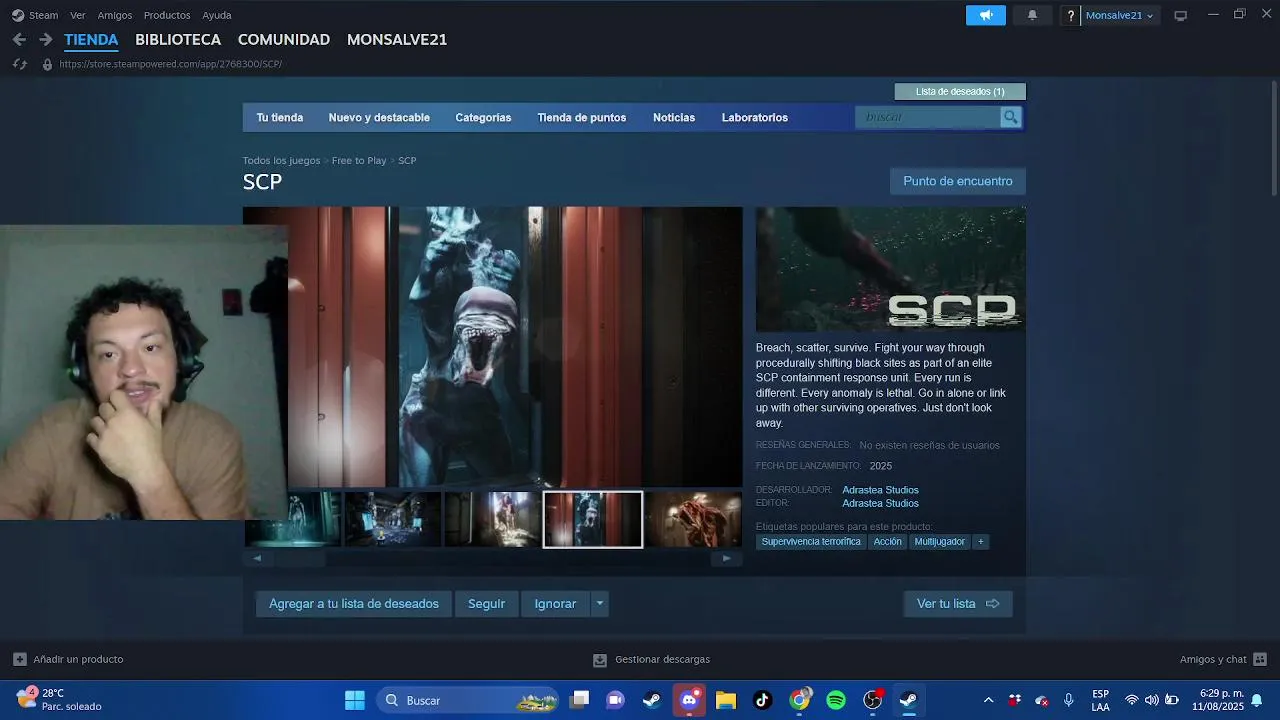Click the Windows notification bell by clock
This screenshot has width=1280, height=720.
1257,700
